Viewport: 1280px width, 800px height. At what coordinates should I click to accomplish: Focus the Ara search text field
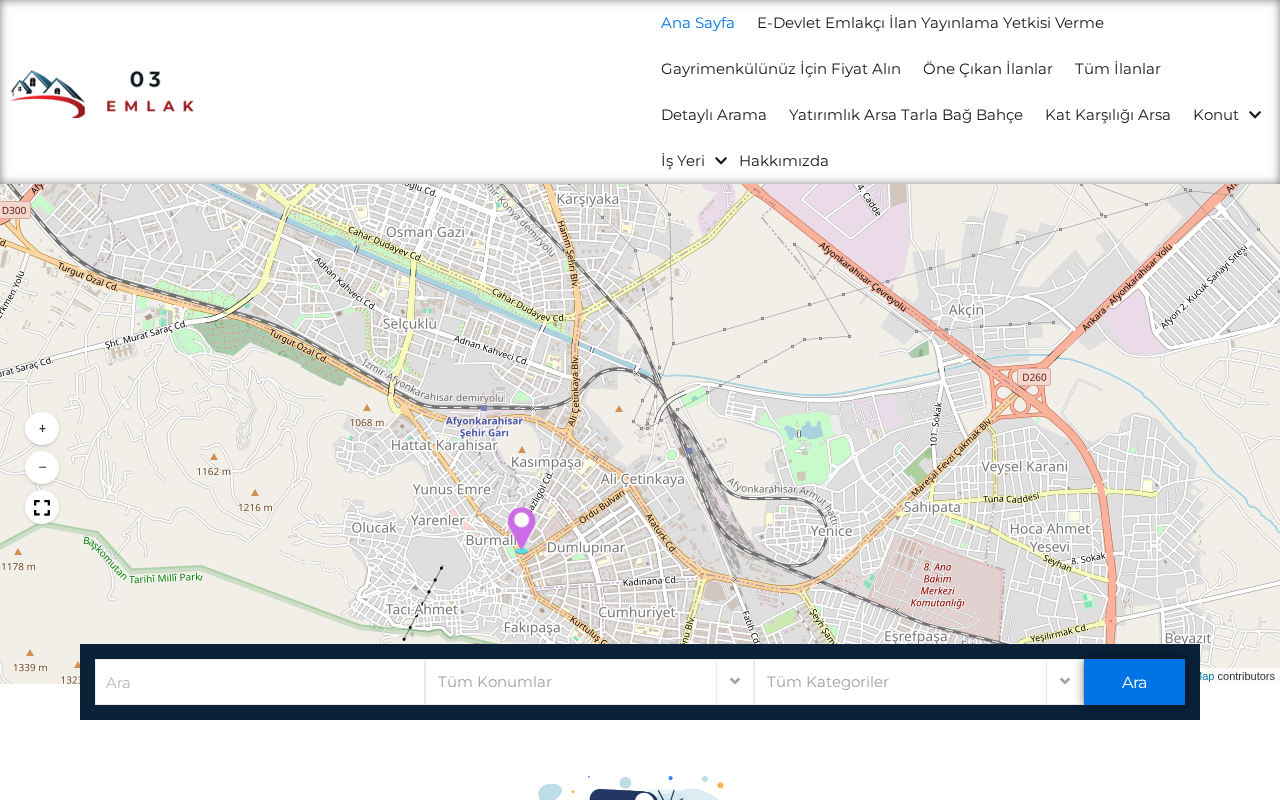point(260,682)
